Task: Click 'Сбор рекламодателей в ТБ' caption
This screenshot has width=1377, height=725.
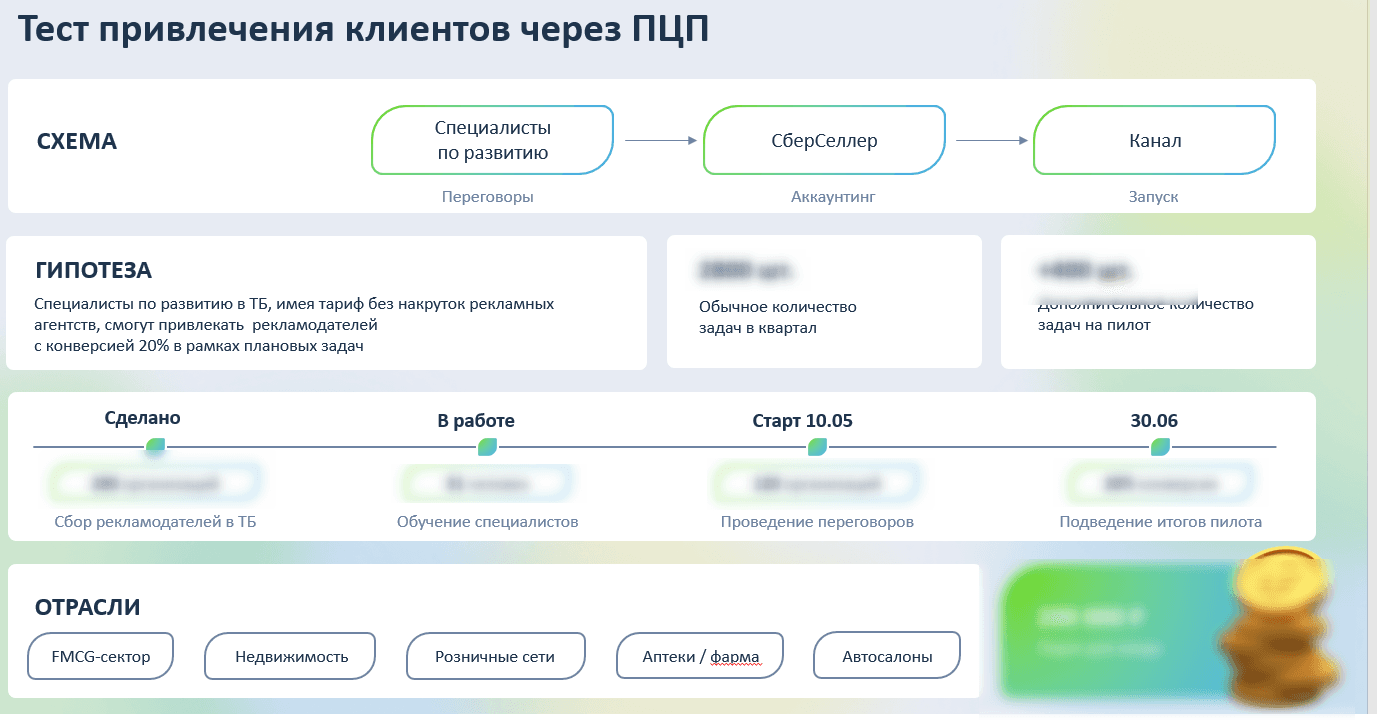Action: pyautogui.click(x=155, y=522)
